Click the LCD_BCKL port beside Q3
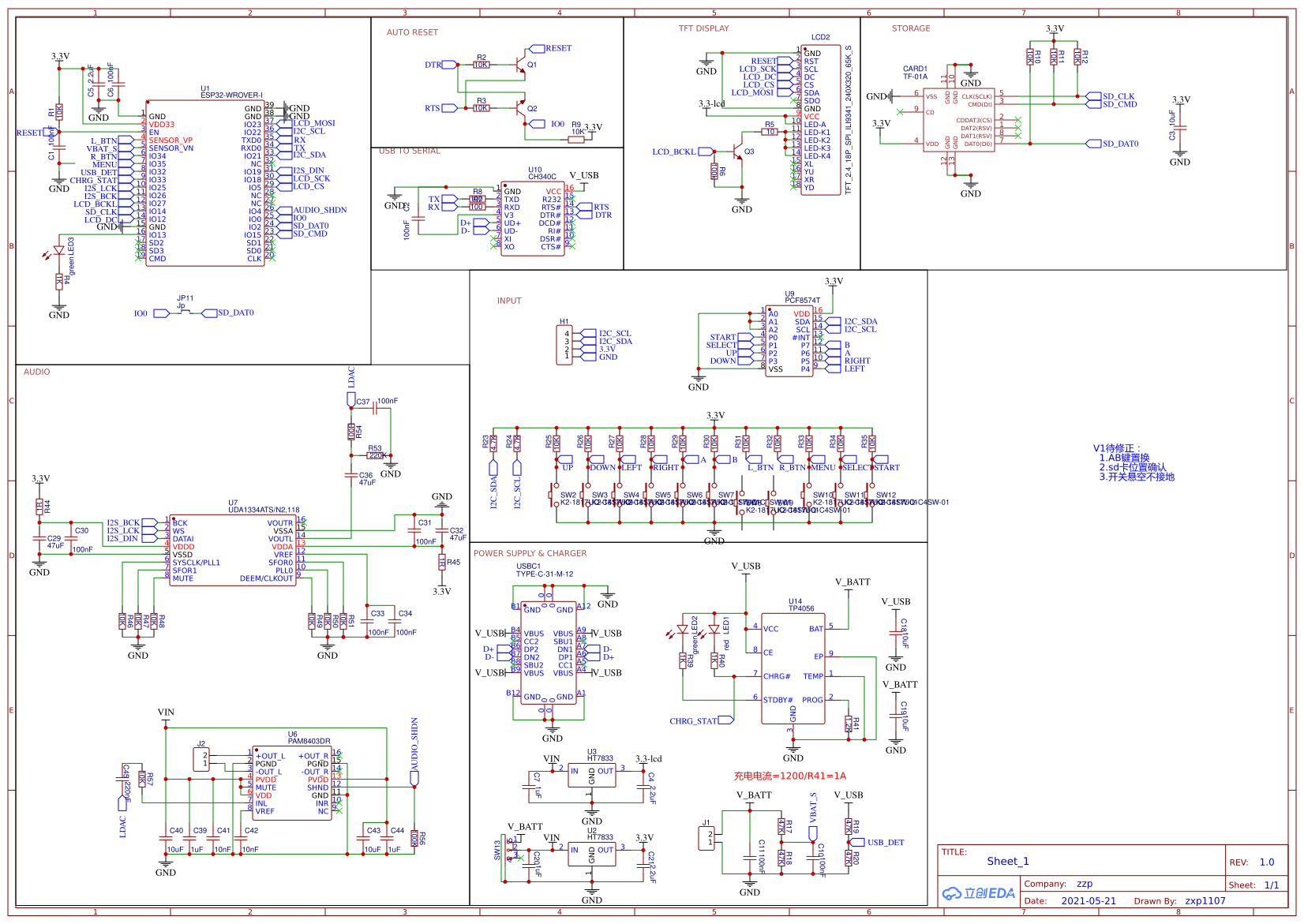 (682, 152)
